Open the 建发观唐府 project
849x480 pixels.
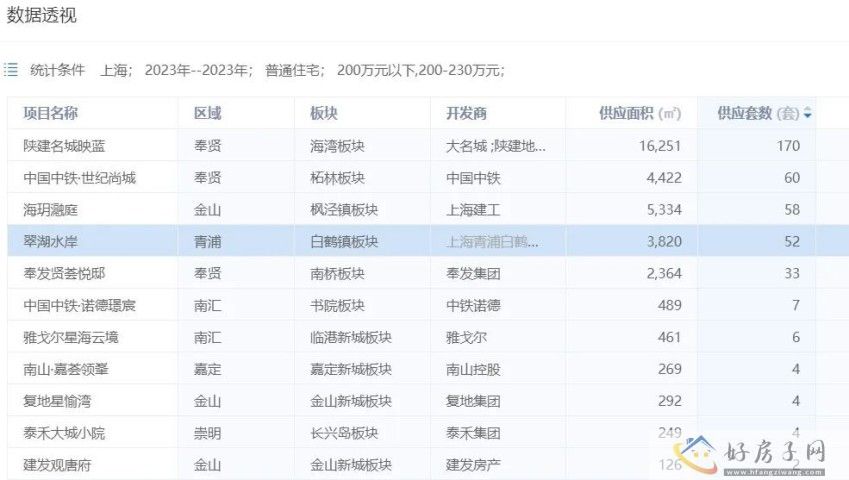click(57, 465)
